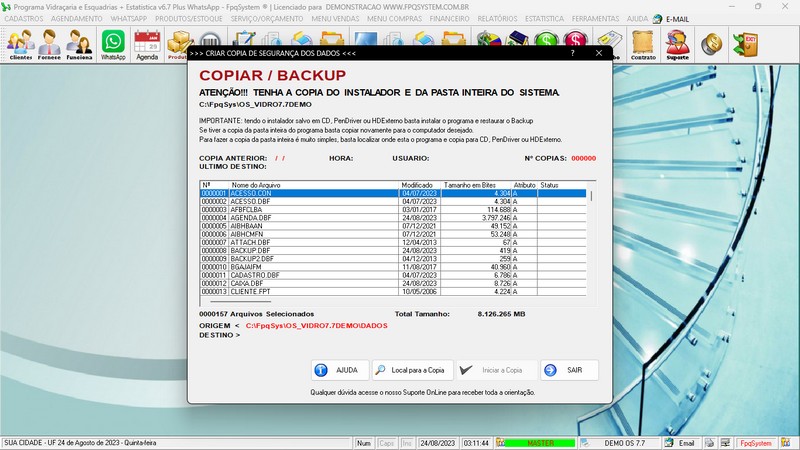Select the ACESSO.DBF file row
Screen dimensions: 800x450
[x=393, y=202]
